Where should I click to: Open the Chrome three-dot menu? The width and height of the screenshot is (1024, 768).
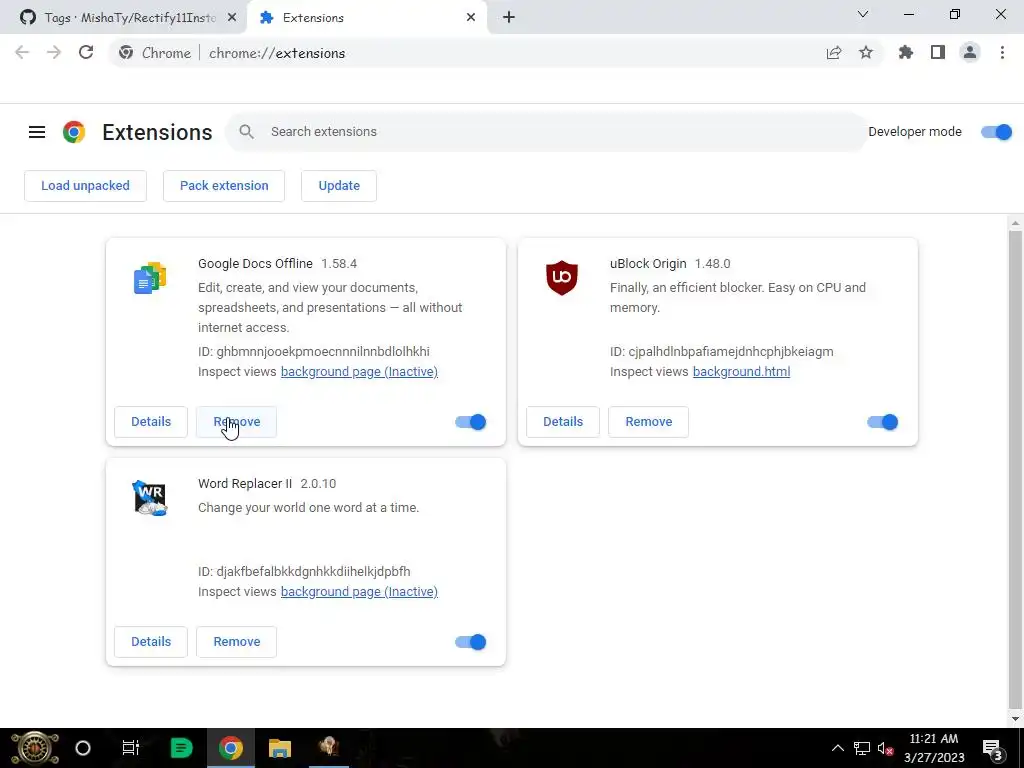1002,53
